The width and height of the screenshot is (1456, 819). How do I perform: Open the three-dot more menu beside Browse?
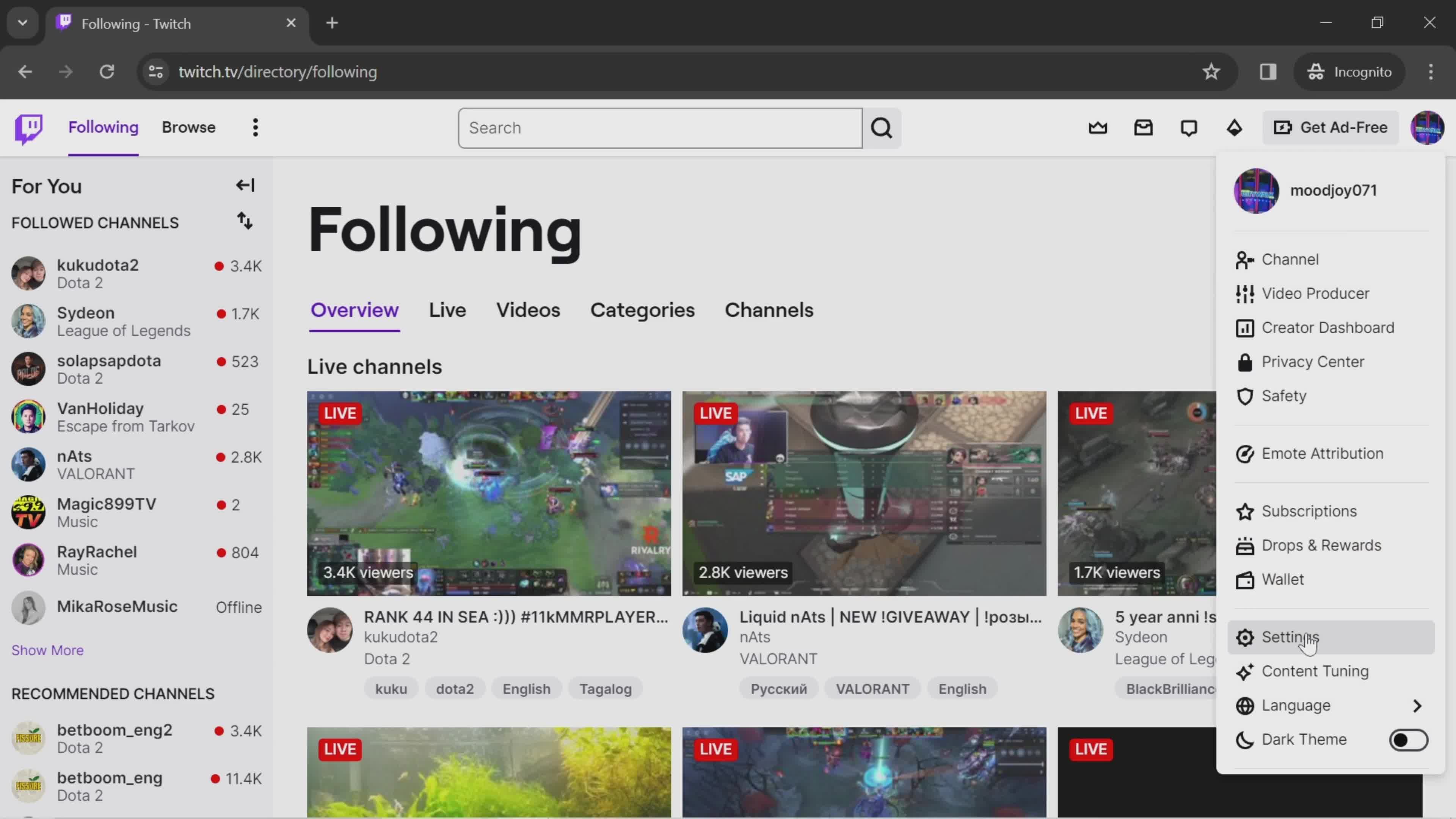tap(256, 128)
